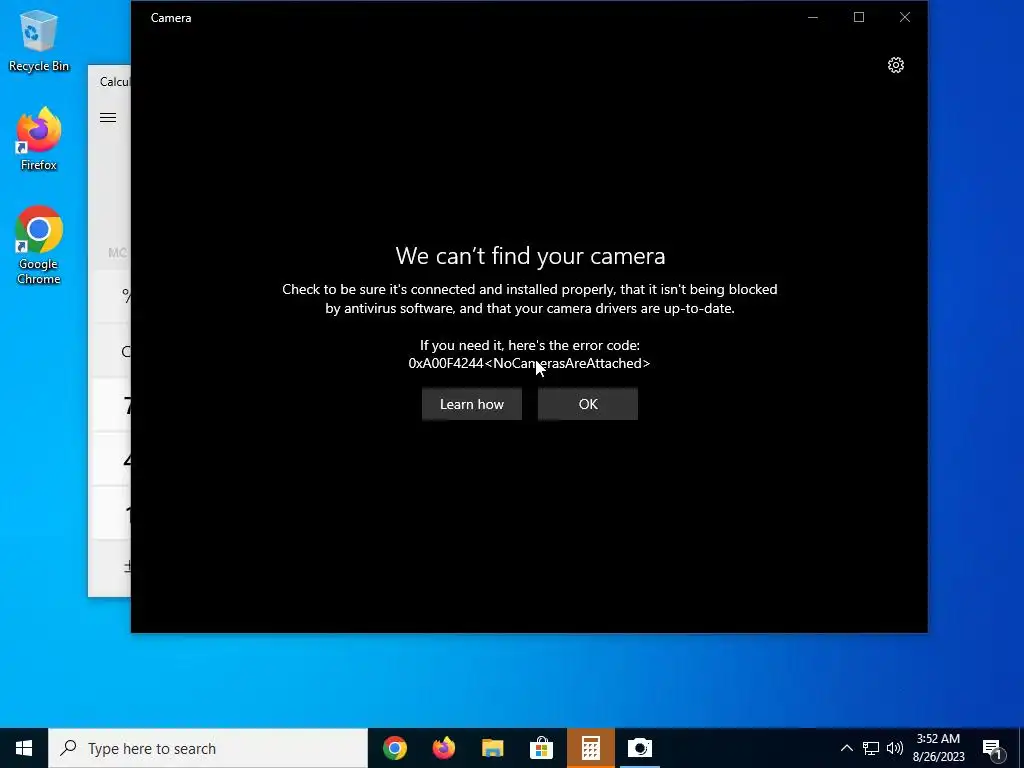Image resolution: width=1024 pixels, height=768 pixels.
Task: Open the volume tray icon
Action: pyautogui.click(x=895, y=748)
